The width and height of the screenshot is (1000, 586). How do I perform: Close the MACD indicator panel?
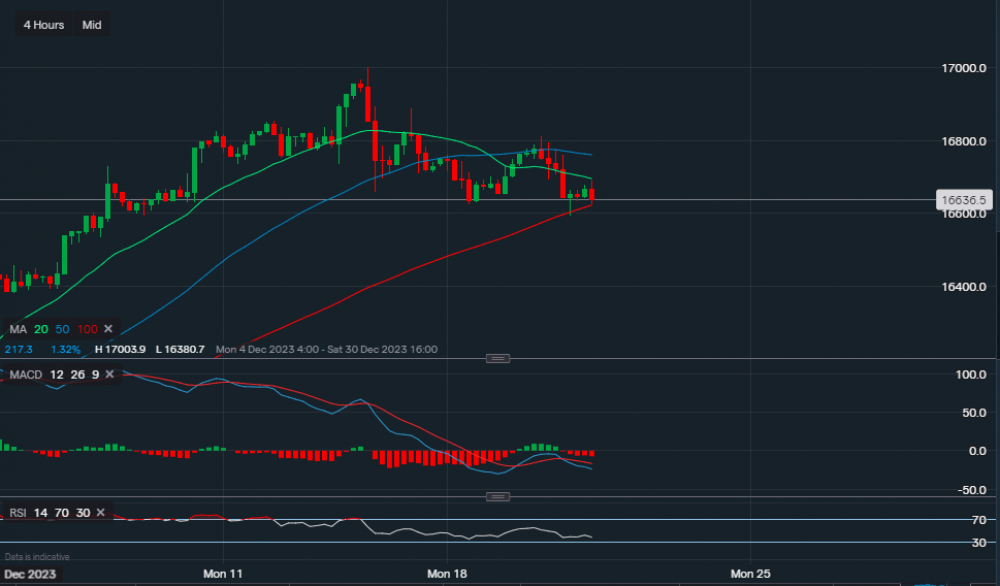click(111, 373)
